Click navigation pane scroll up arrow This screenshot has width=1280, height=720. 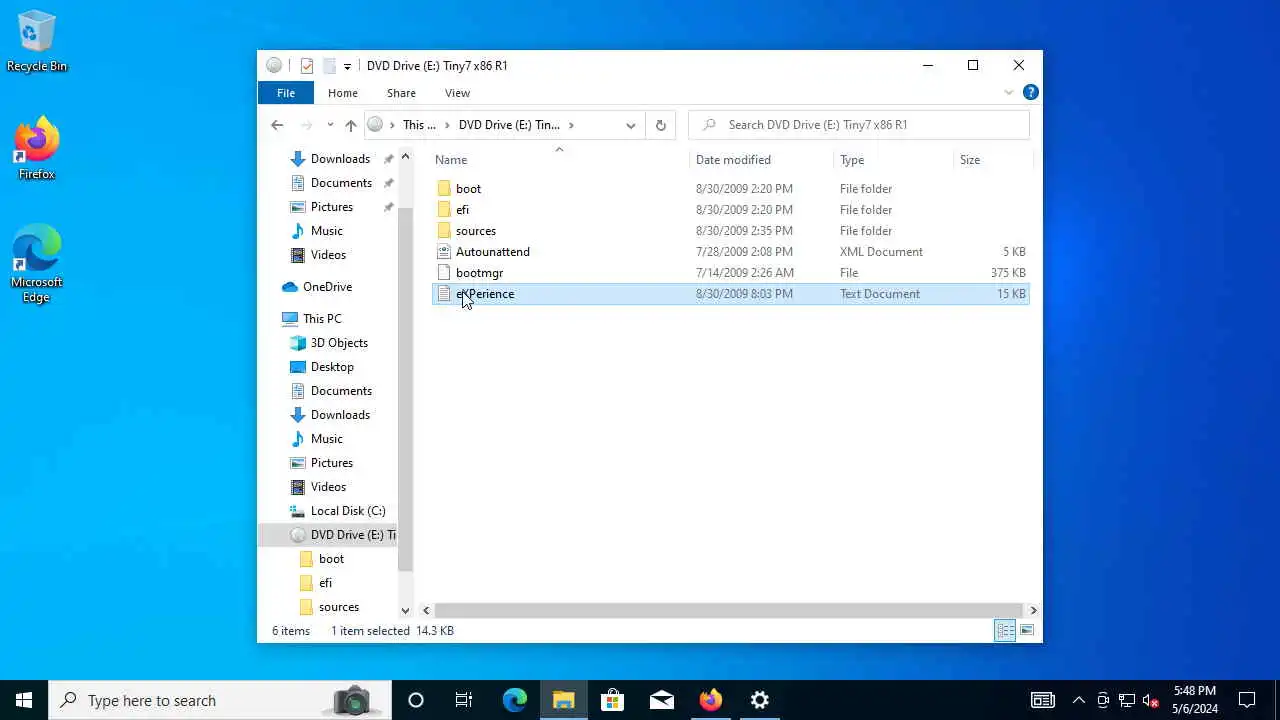click(405, 157)
